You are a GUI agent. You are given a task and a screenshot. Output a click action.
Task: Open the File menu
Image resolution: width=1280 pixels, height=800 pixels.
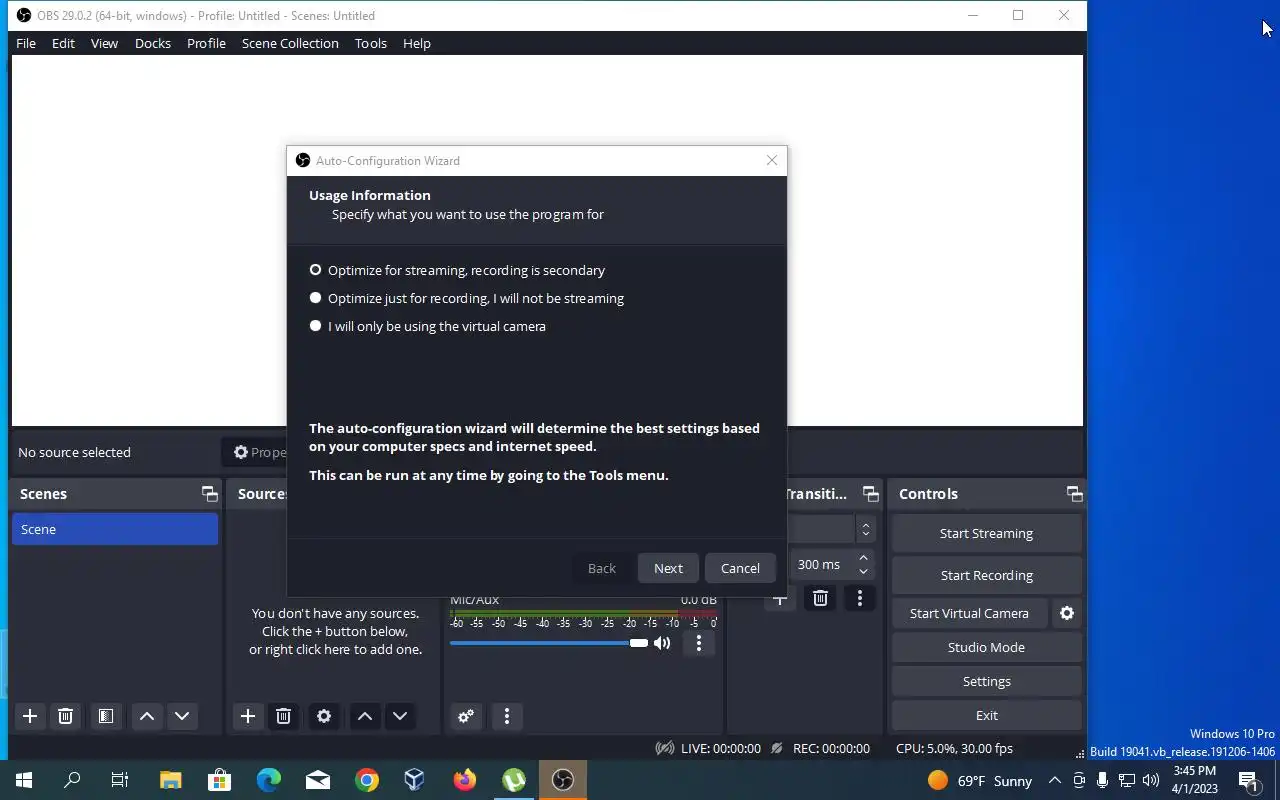pyautogui.click(x=26, y=43)
